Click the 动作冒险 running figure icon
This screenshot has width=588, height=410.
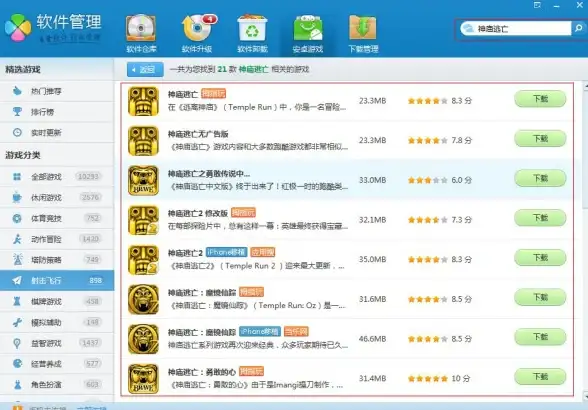tap(17, 239)
